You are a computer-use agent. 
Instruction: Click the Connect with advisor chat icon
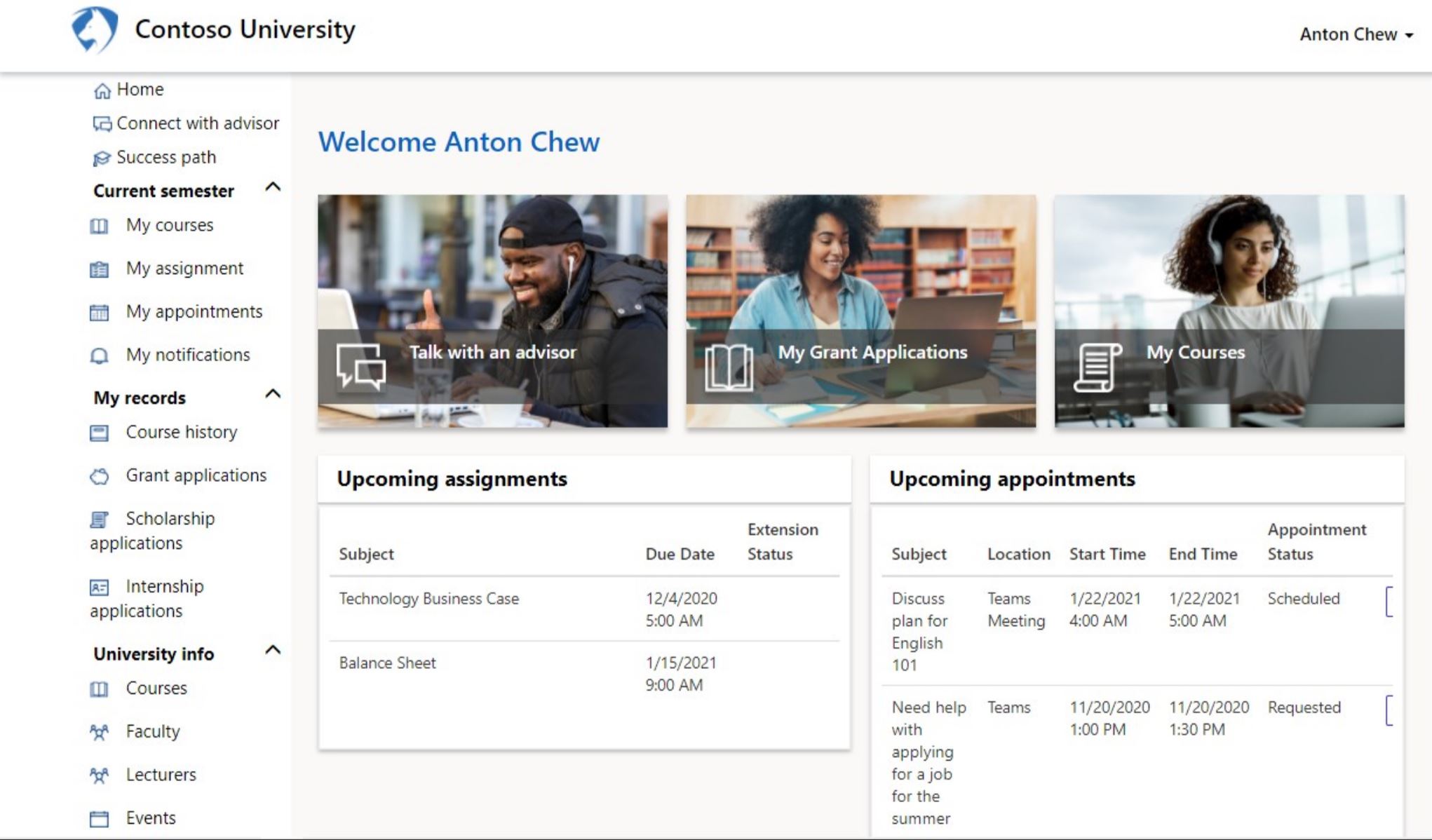click(102, 124)
